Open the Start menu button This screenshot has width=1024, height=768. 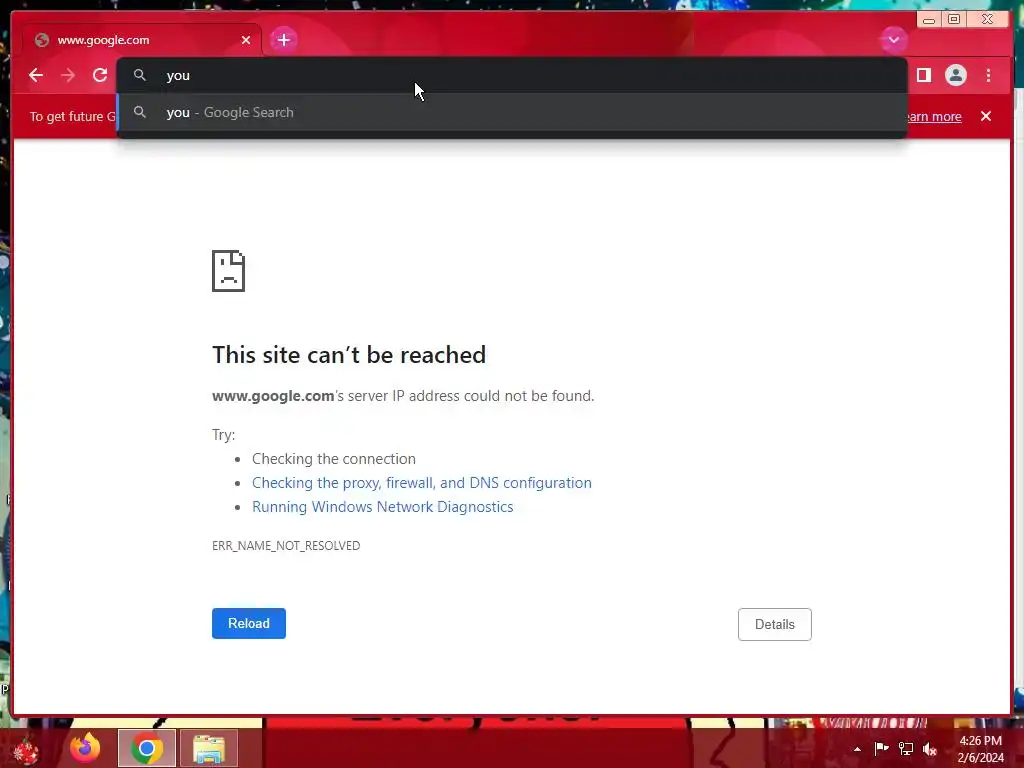click(x=26, y=750)
